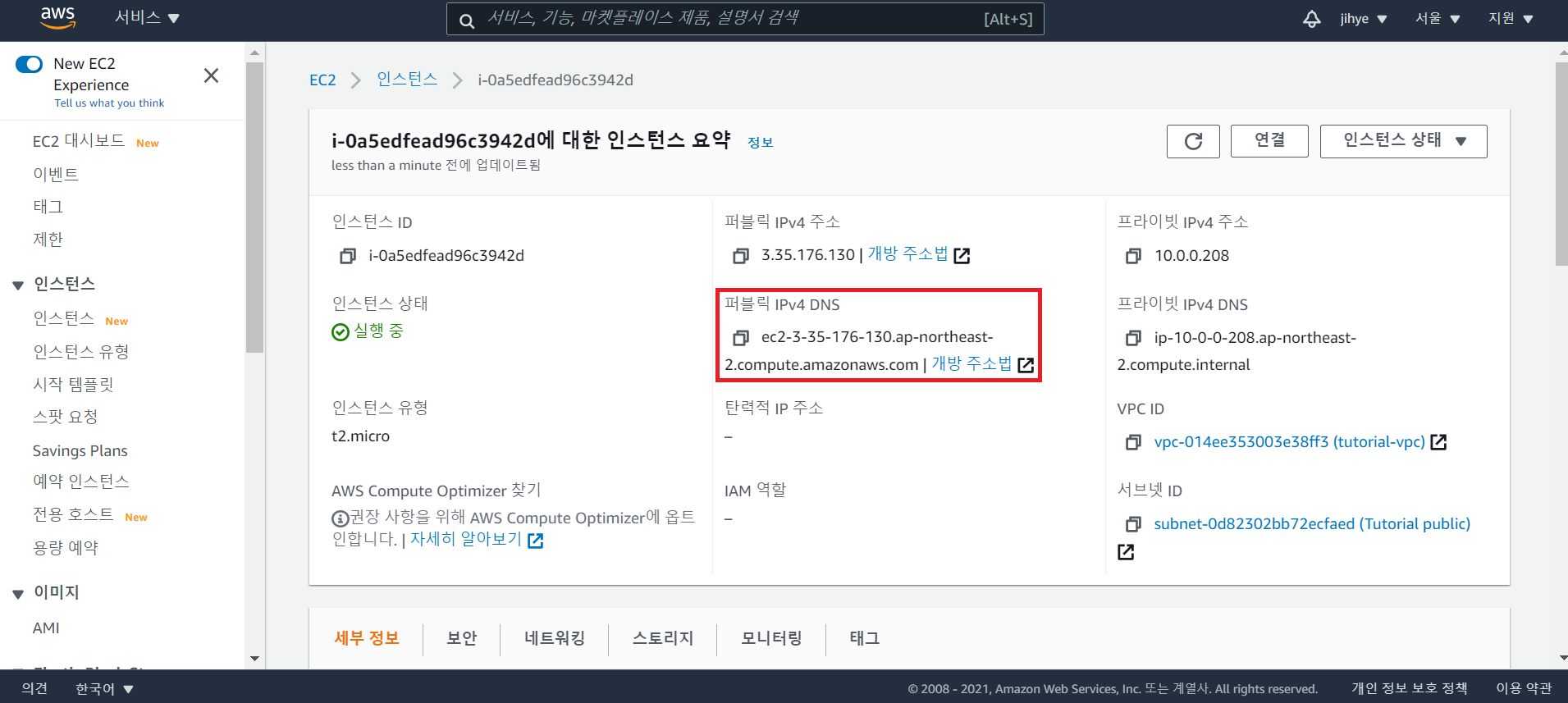The image size is (1568, 703).
Task: Collapse the 이미지 sidebar section
Action: 18,594
